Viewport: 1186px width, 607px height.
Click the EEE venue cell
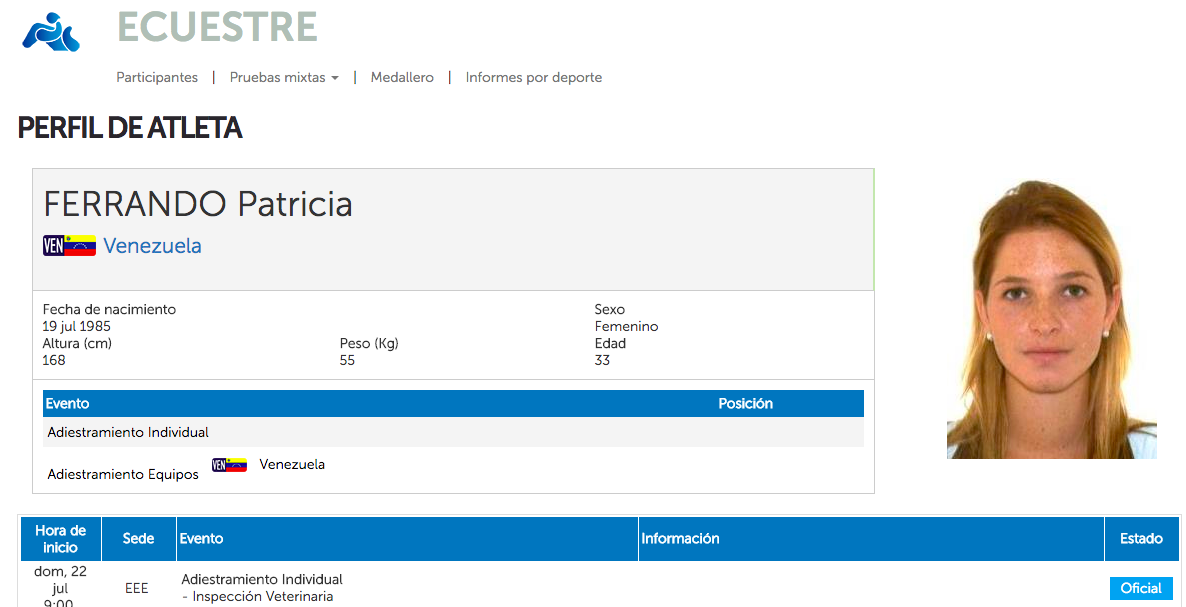click(x=137, y=588)
